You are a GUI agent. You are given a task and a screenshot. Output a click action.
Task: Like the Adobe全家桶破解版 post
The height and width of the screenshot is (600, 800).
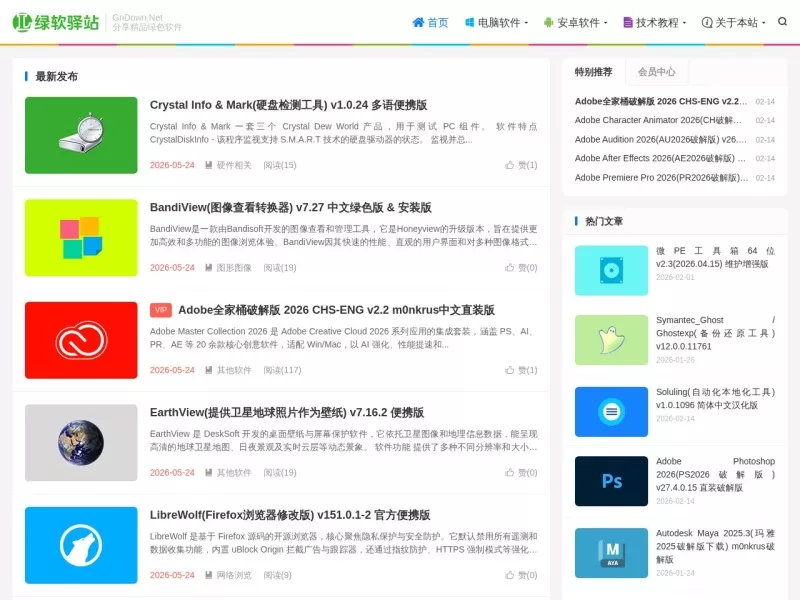point(521,370)
